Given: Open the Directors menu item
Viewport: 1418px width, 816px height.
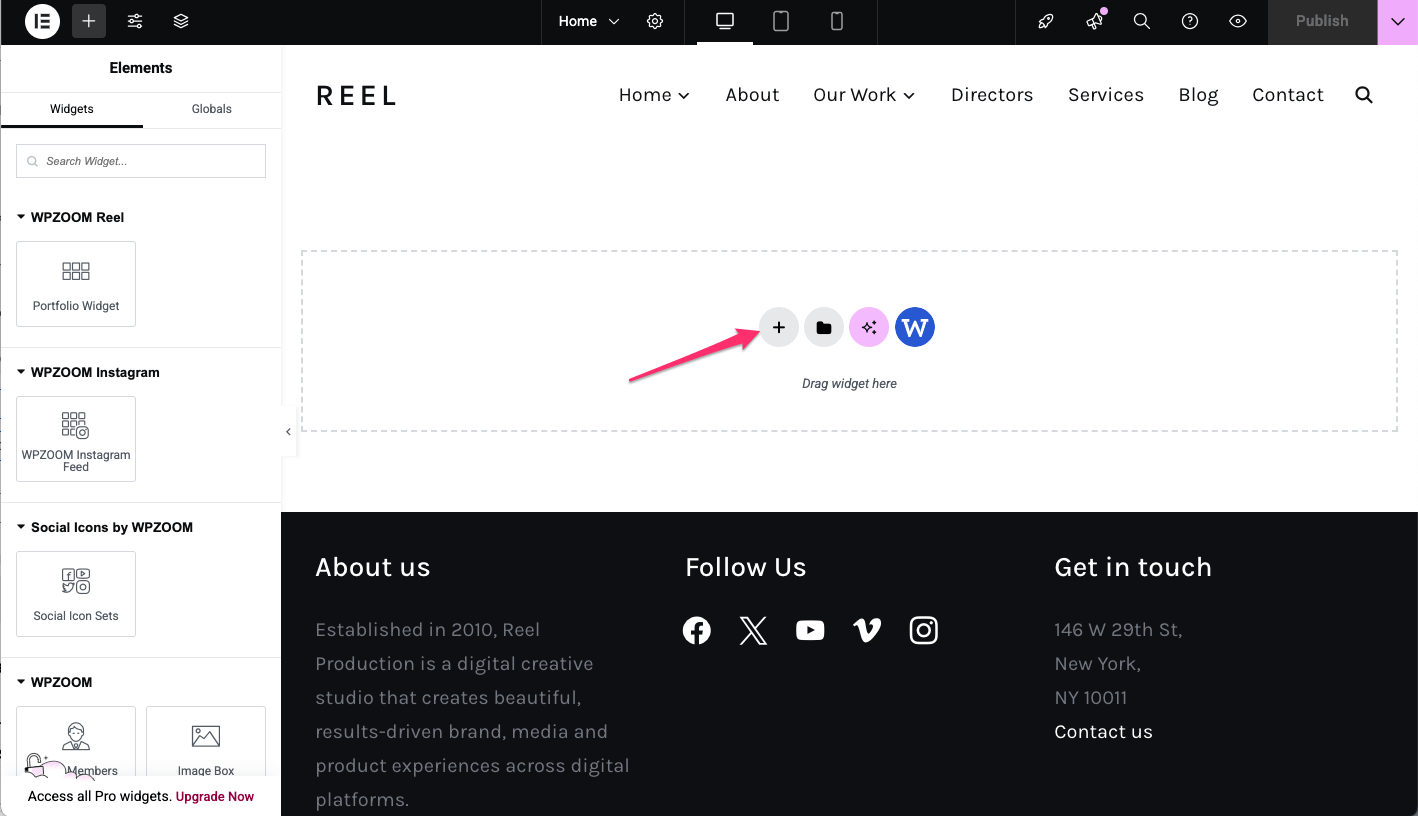Looking at the screenshot, I should pos(992,95).
